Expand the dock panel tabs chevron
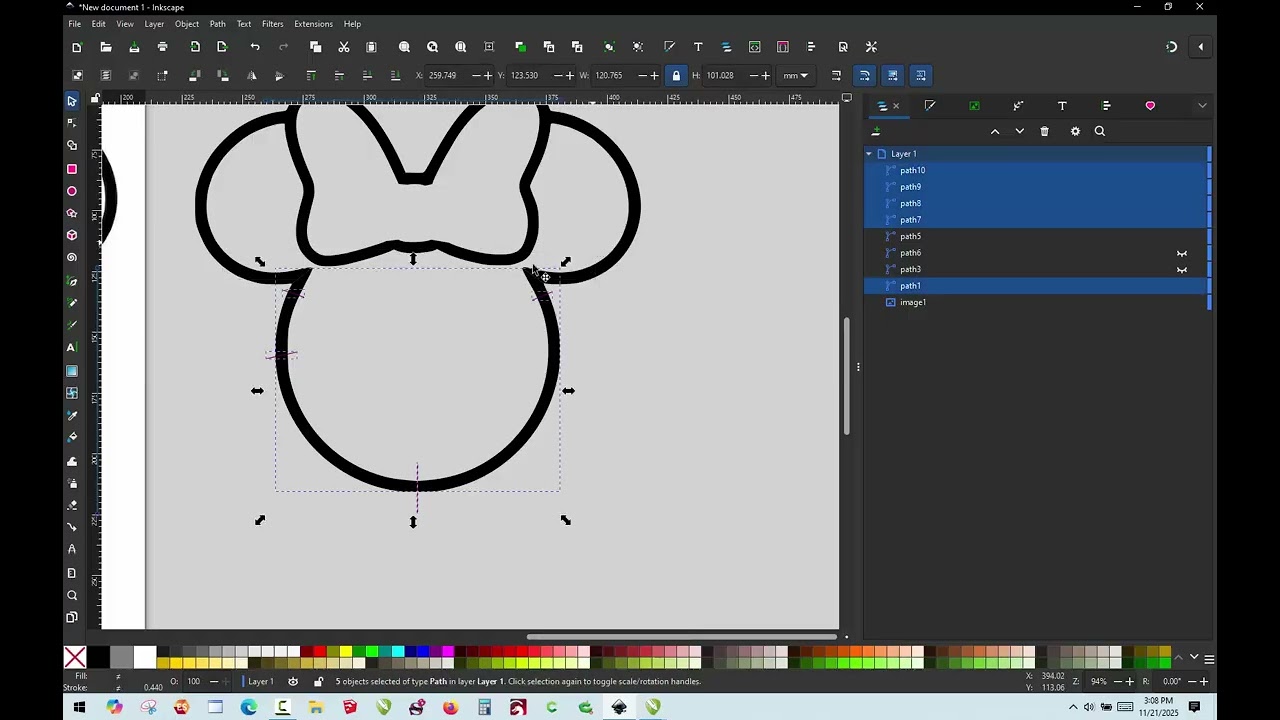The height and width of the screenshot is (720, 1280). (1202, 106)
